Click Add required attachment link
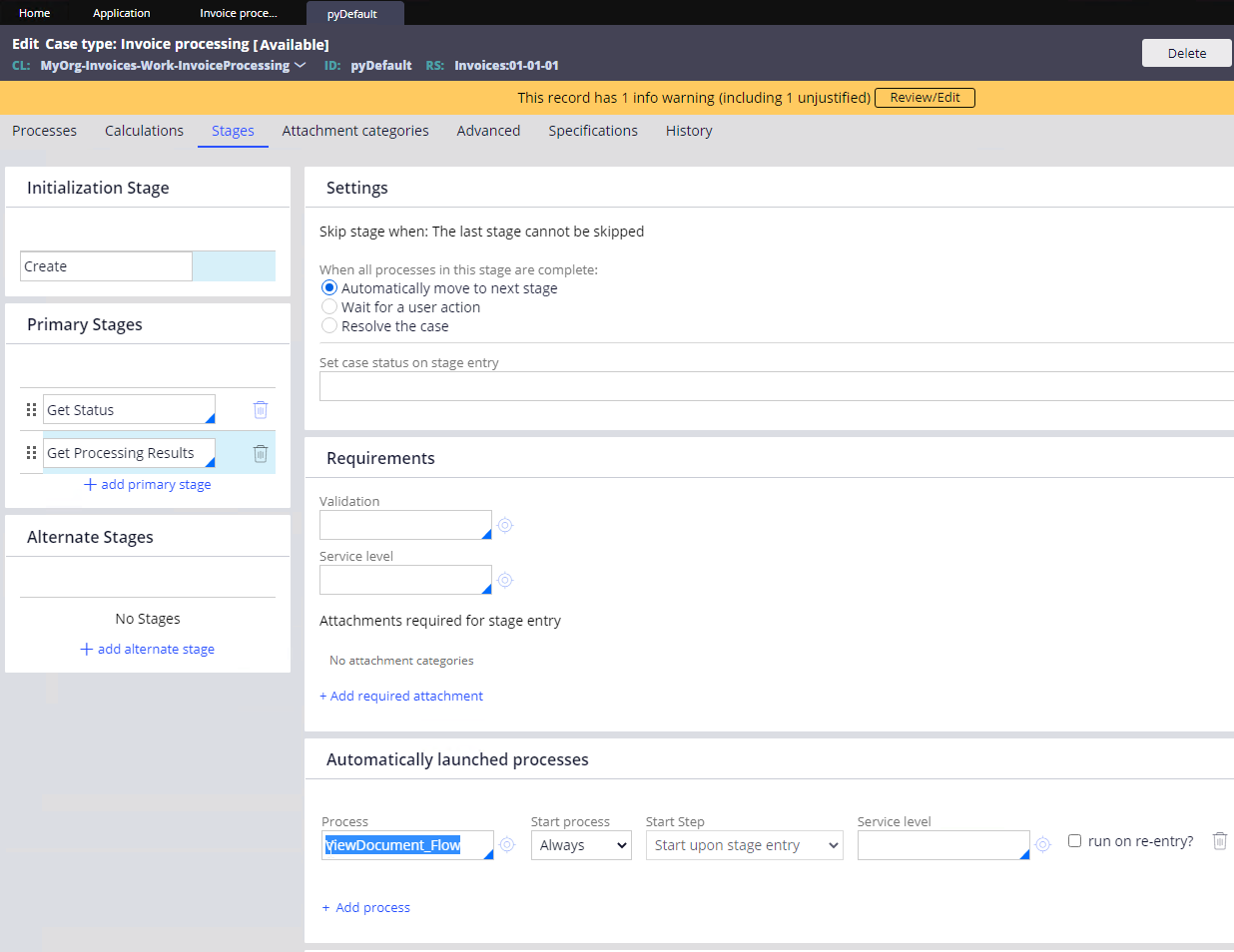This screenshot has height=952, width=1234. [x=401, y=697]
